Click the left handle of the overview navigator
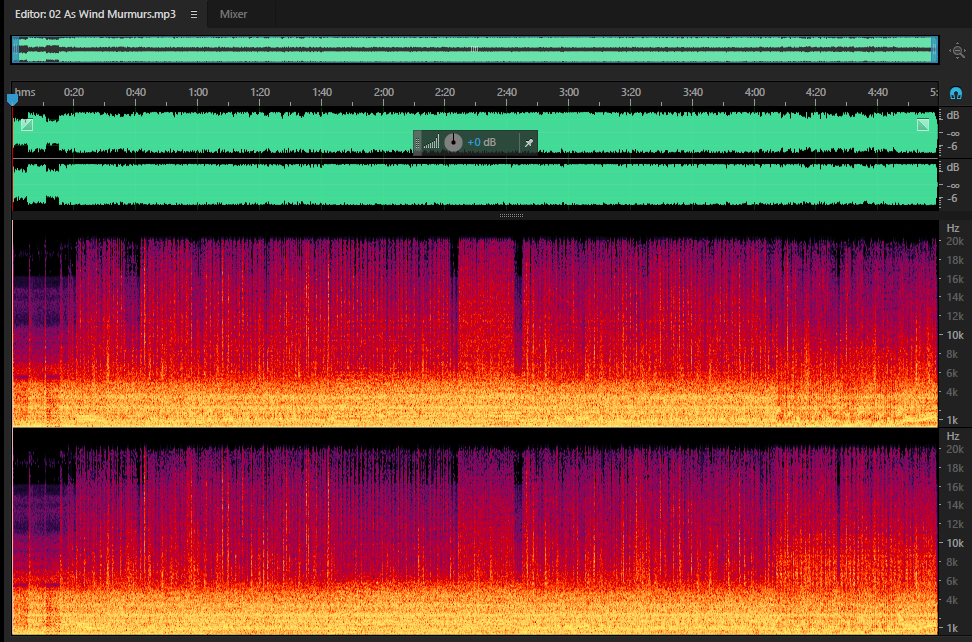 [x=15, y=50]
